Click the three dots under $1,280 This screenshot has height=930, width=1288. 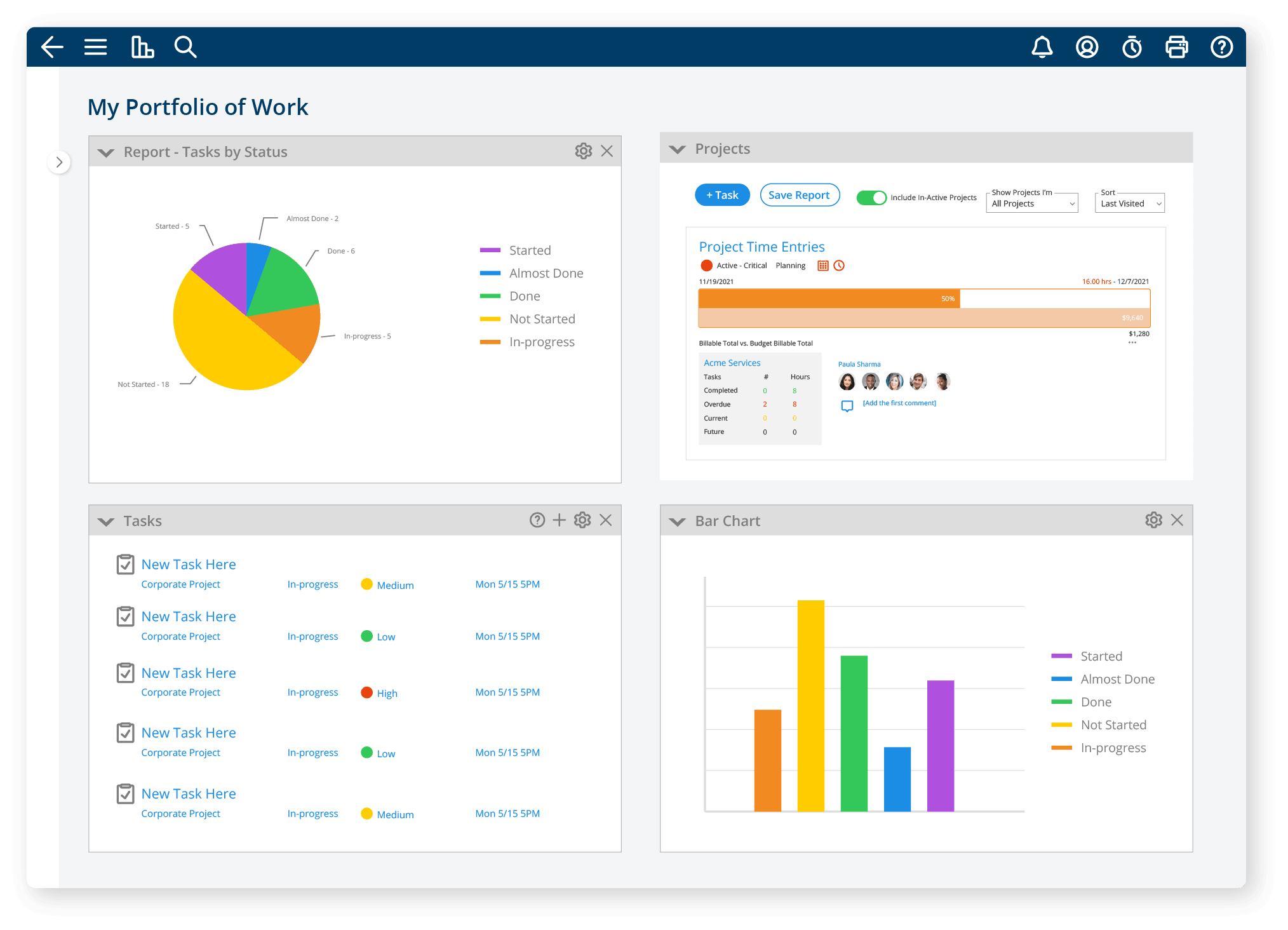[x=1132, y=342]
